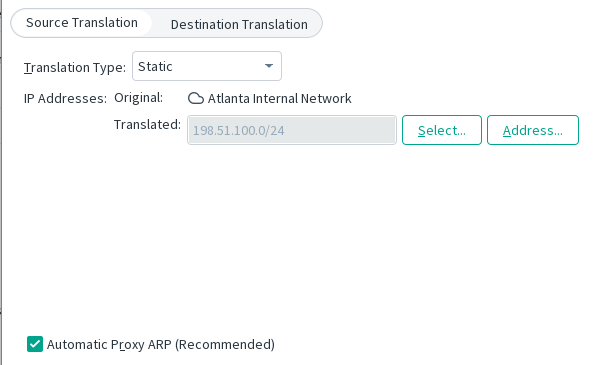Click the underlined S in Select button
The width and height of the screenshot is (599, 365).
[421, 131]
